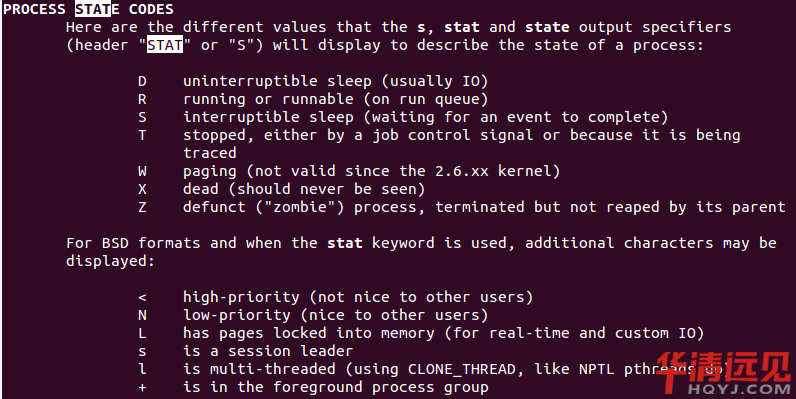The image size is (796, 399).
Task: Click the + foreground process group symbol
Action: pyautogui.click(x=142, y=387)
